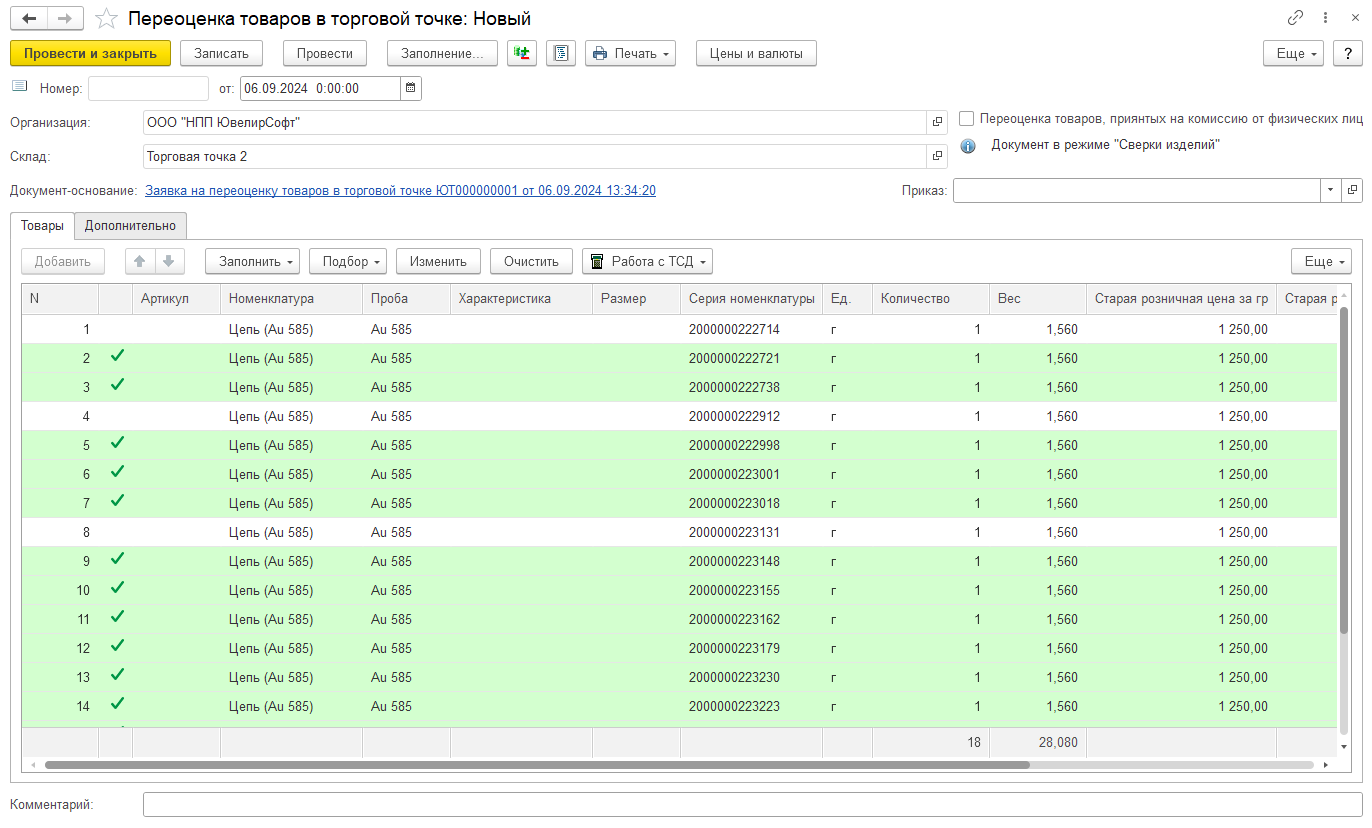Open the Подбор dropdown

tap(348, 261)
